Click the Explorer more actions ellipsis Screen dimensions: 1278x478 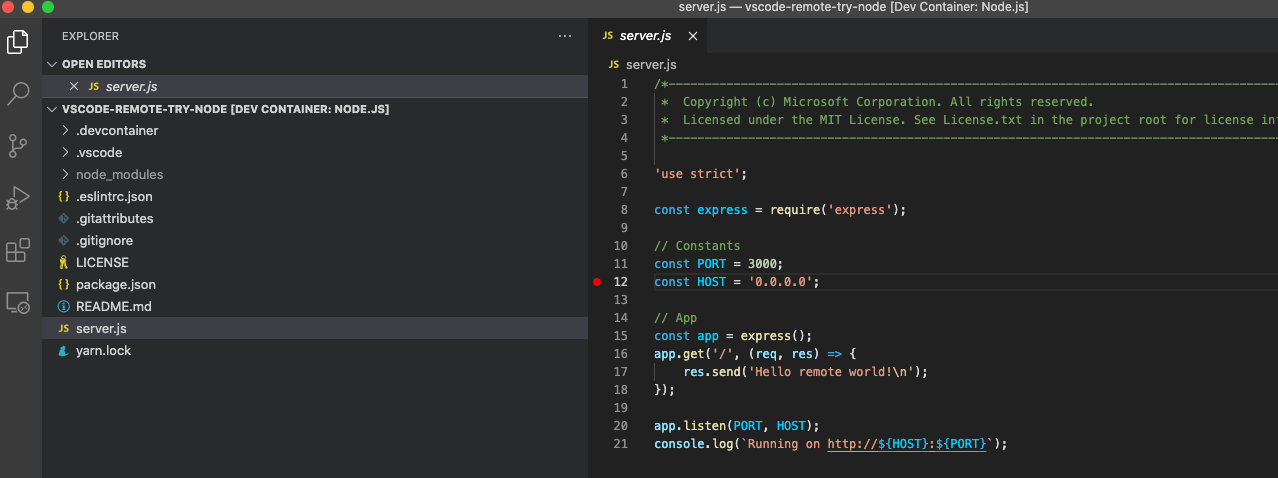point(565,36)
